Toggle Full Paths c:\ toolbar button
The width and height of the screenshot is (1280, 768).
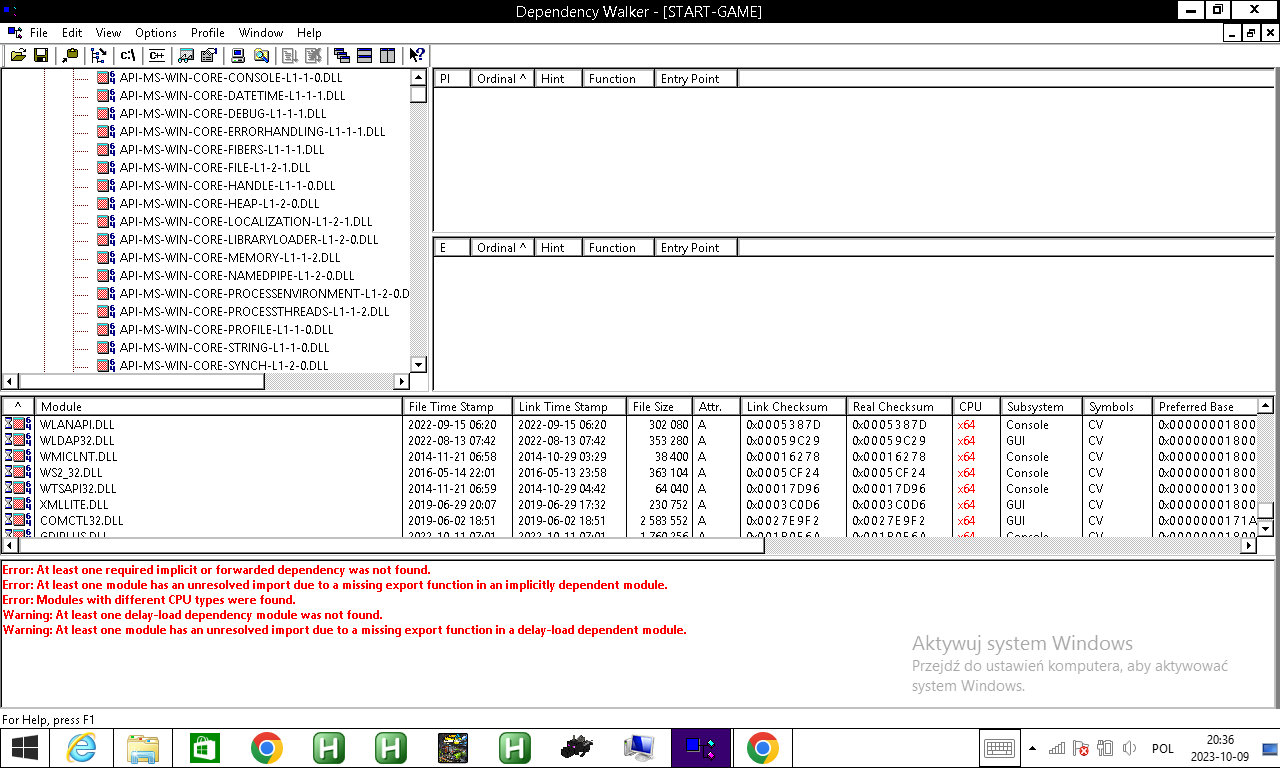point(127,55)
